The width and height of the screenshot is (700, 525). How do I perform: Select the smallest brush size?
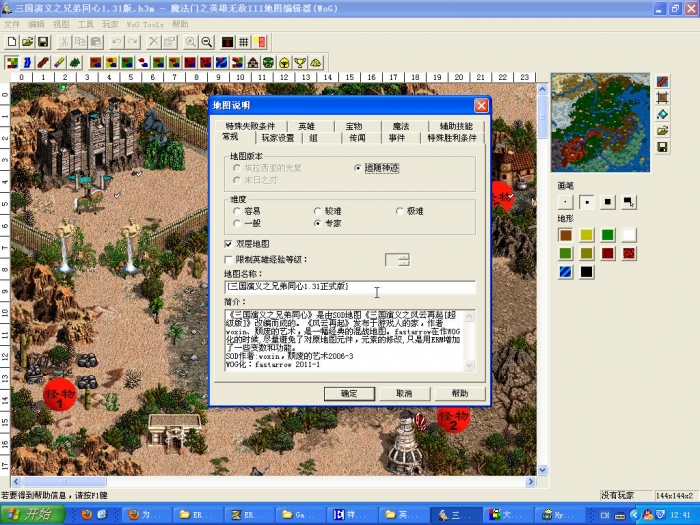click(566, 202)
